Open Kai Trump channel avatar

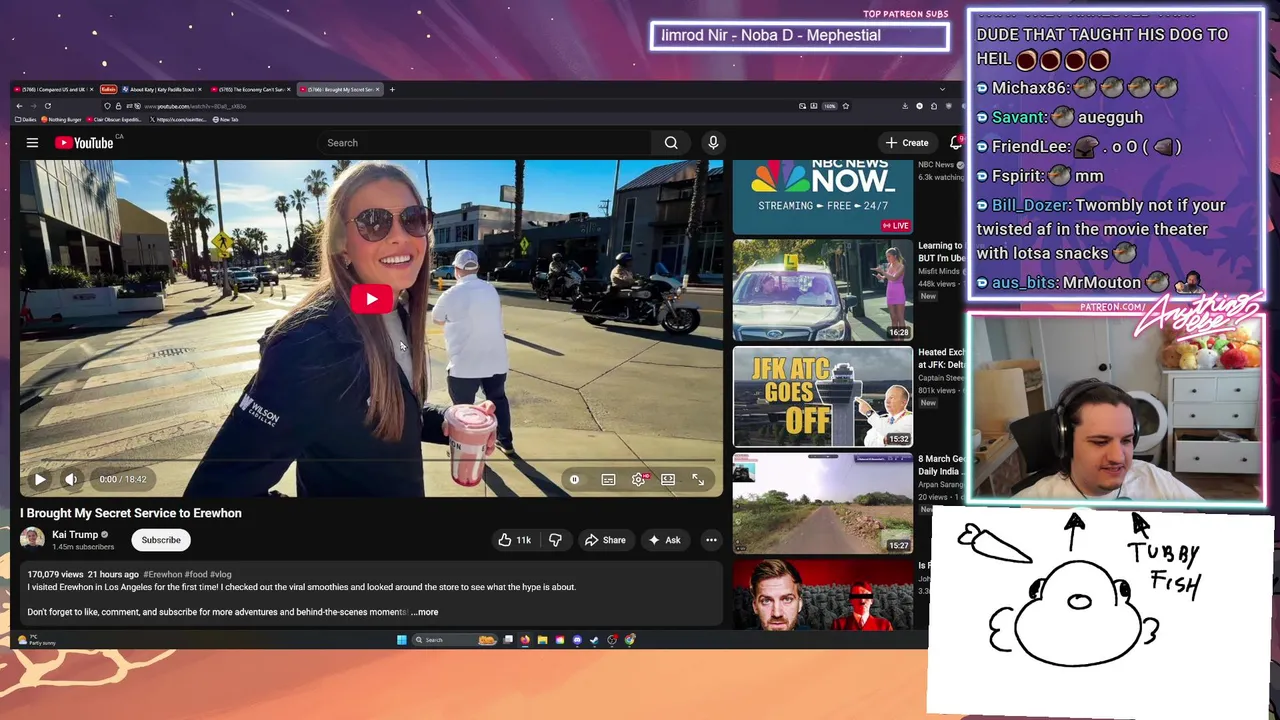point(32,540)
